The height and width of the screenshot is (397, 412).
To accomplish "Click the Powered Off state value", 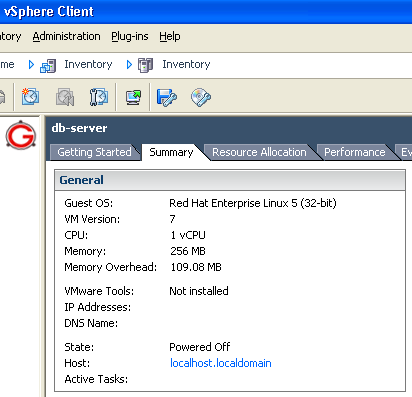I will (200, 347).
